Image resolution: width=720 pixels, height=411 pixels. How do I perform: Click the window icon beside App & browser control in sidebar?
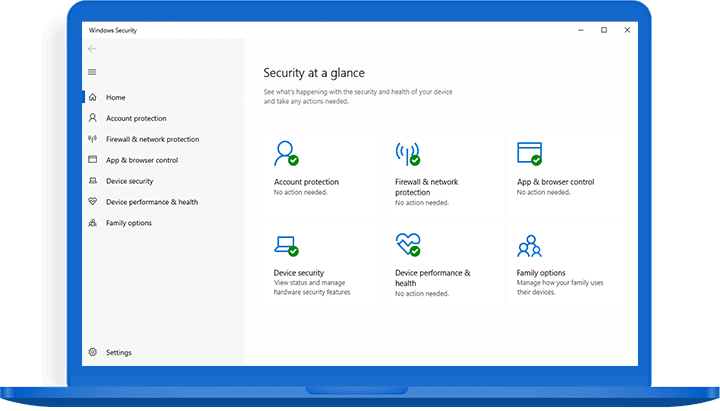(x=93, y=159)
